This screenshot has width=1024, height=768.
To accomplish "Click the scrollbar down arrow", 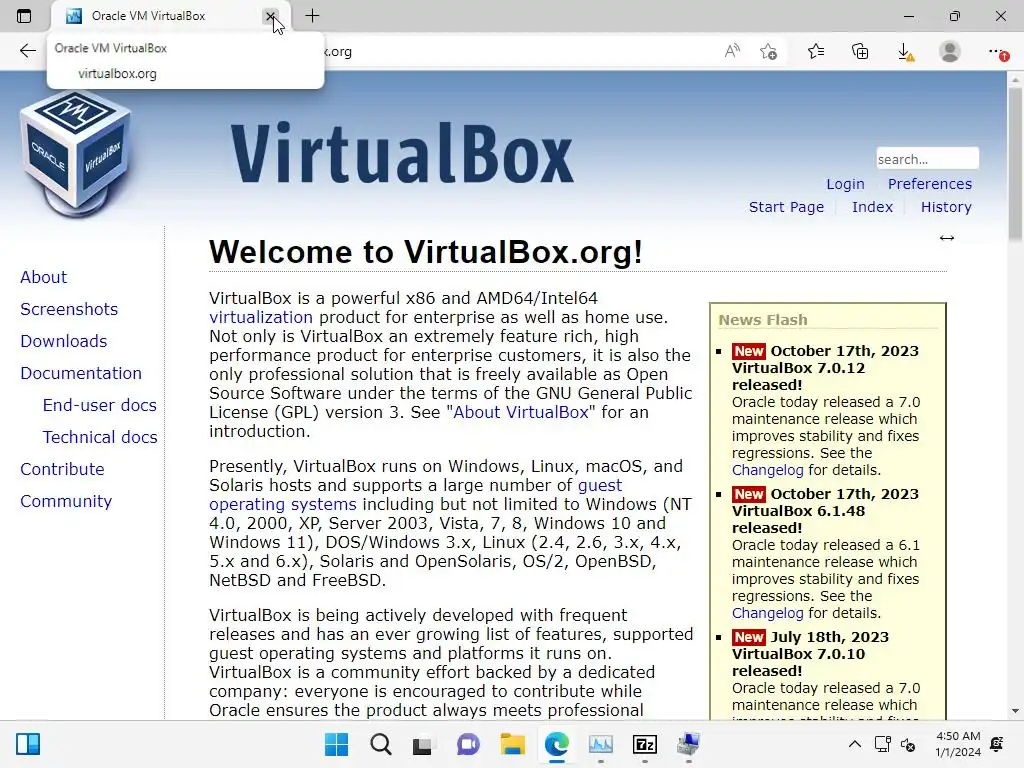I will 1015,711.
